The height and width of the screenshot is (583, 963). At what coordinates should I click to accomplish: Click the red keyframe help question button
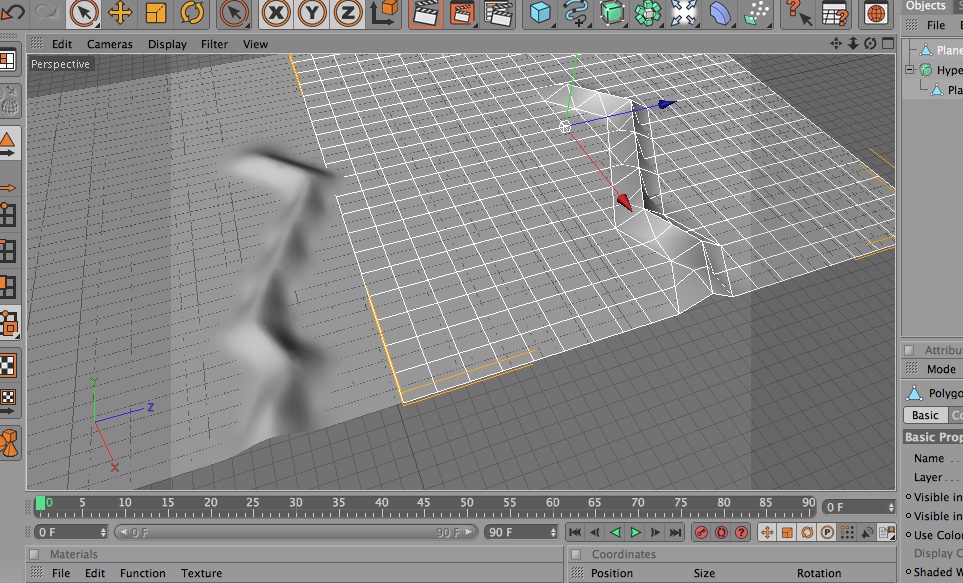point(742,533)
